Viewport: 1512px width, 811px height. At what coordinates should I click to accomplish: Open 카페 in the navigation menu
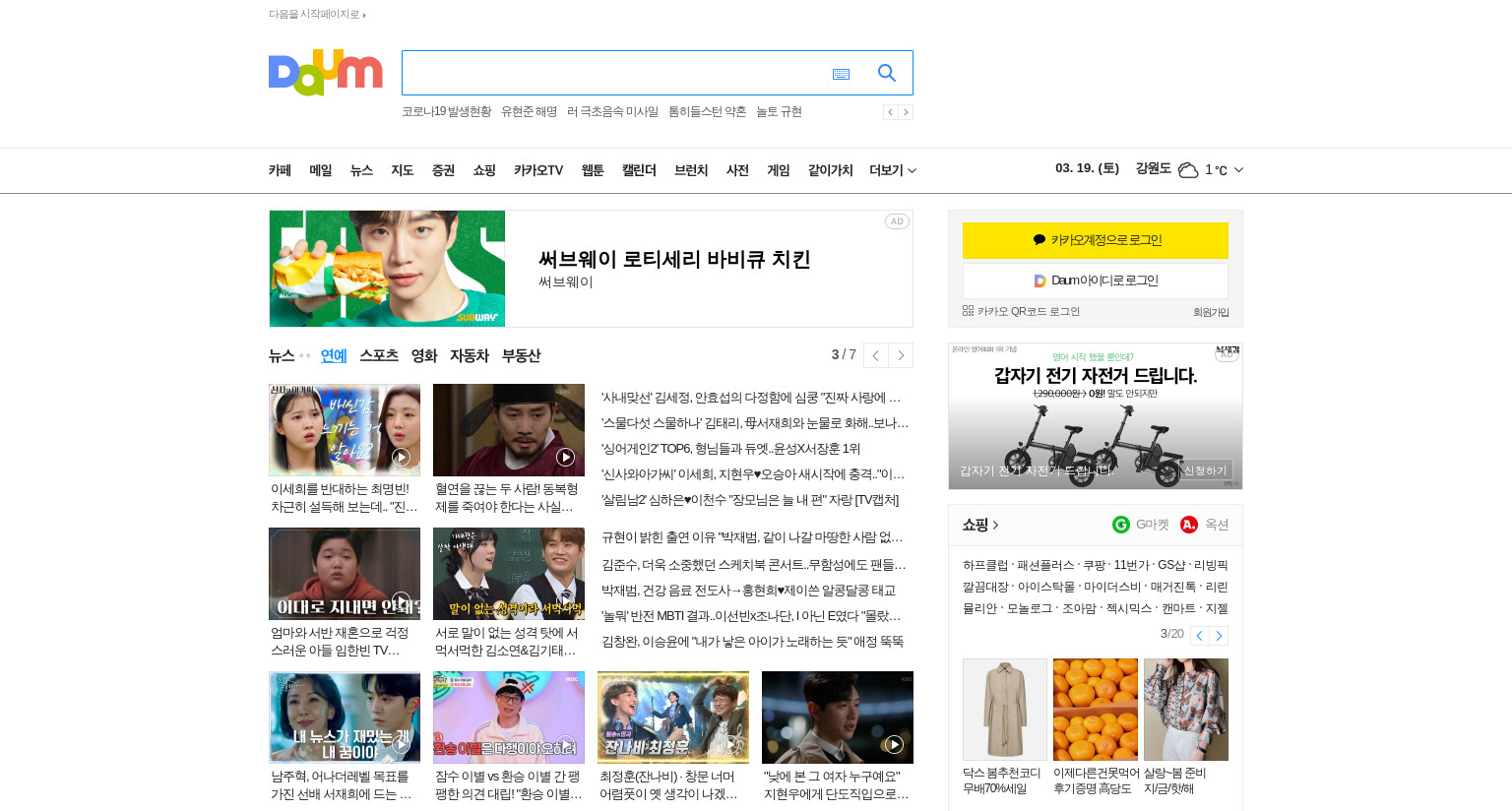coord(280,170)
